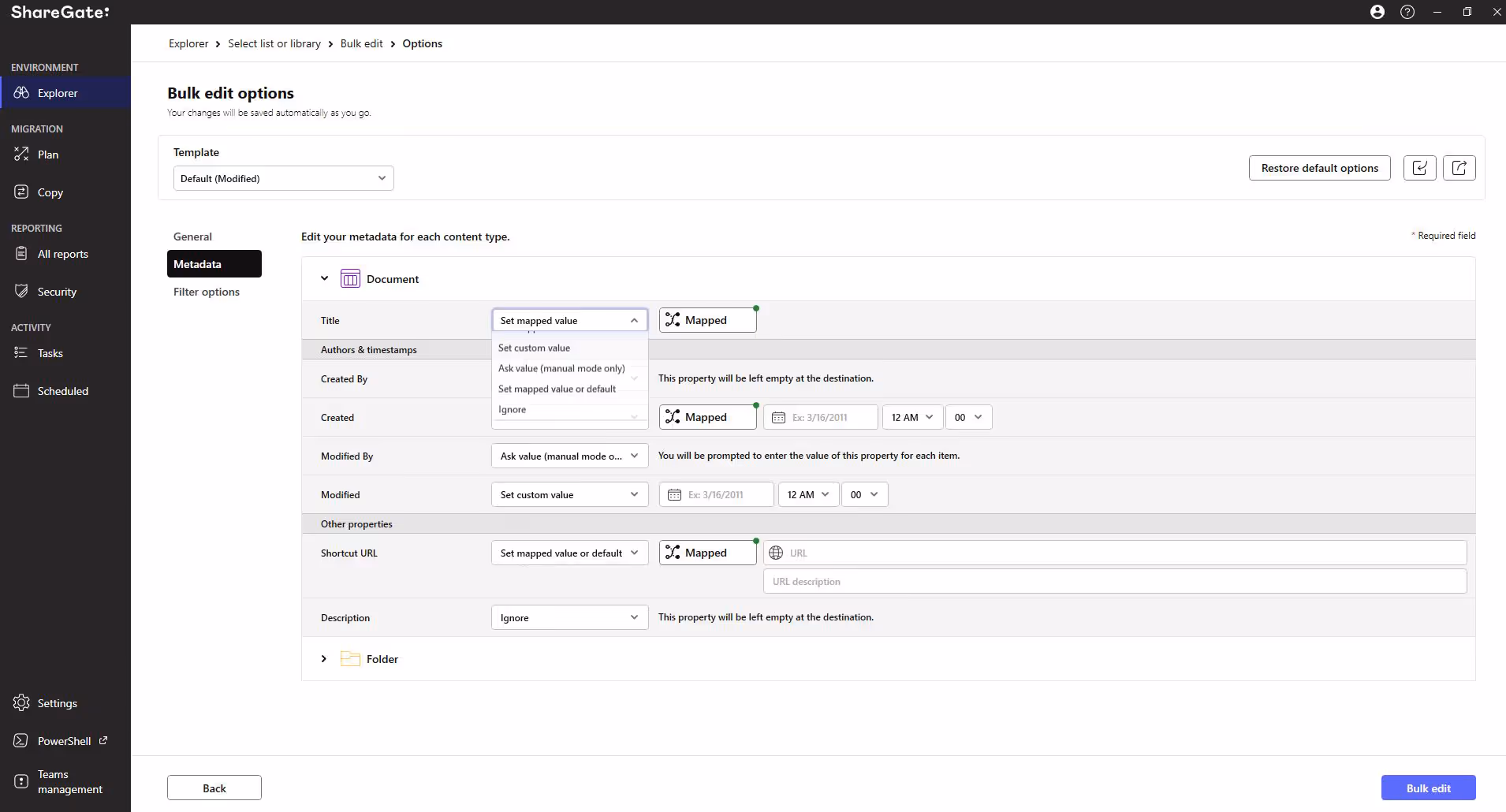Click the URL description field
1506x812 pixels.
1115,581
